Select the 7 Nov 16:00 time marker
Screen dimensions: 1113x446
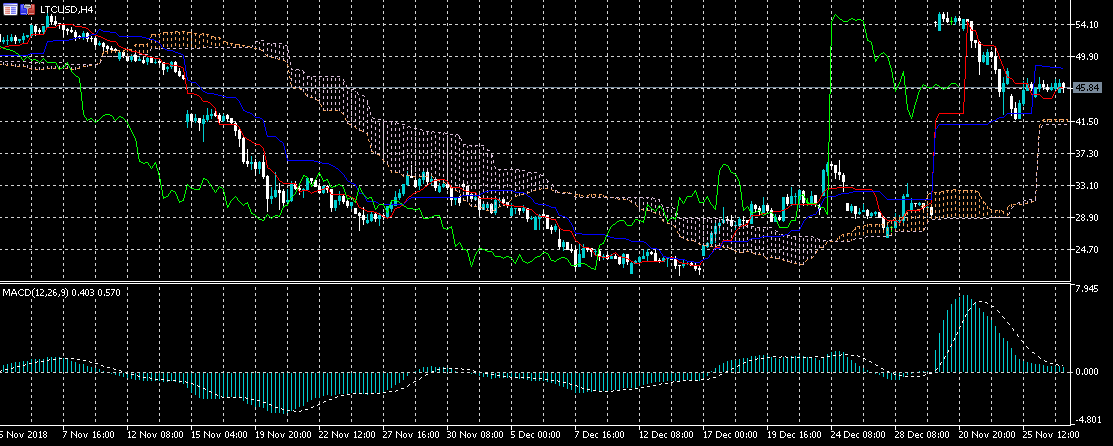pos(90,437)
